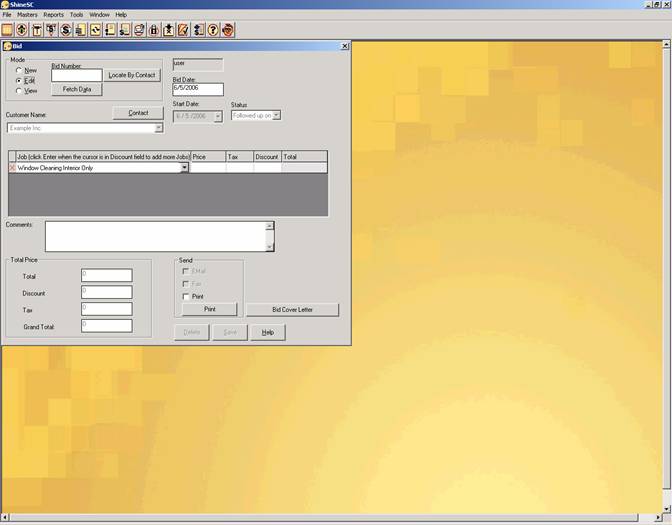672x525 pixels.
Task: Click the Price column header
Action: [x=208, y=157]
